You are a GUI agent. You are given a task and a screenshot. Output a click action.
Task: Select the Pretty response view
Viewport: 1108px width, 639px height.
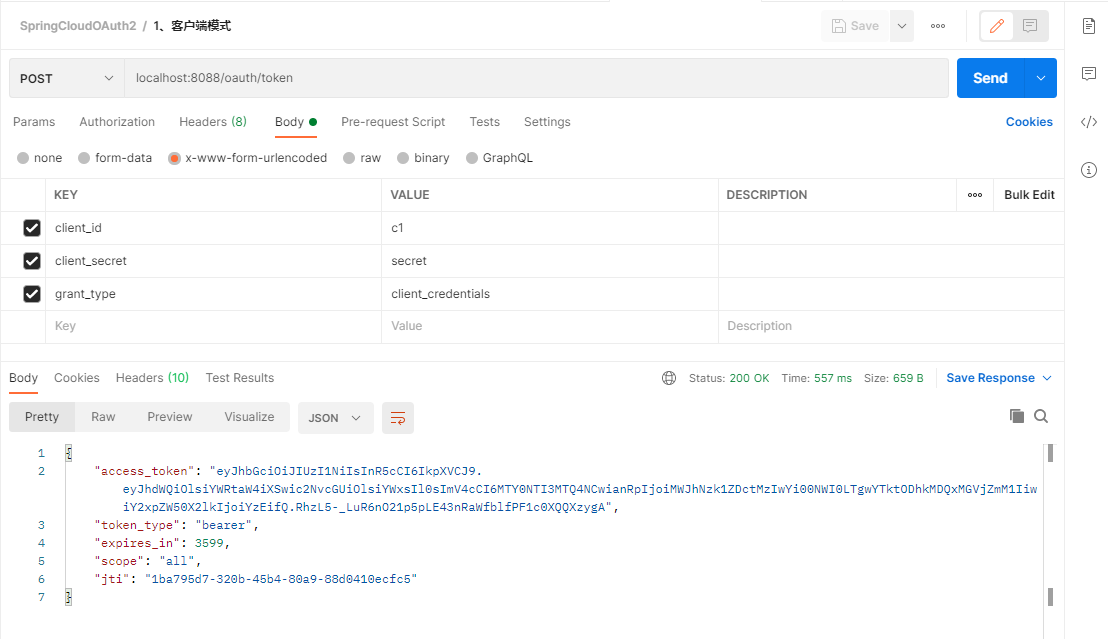coord(42,417)
